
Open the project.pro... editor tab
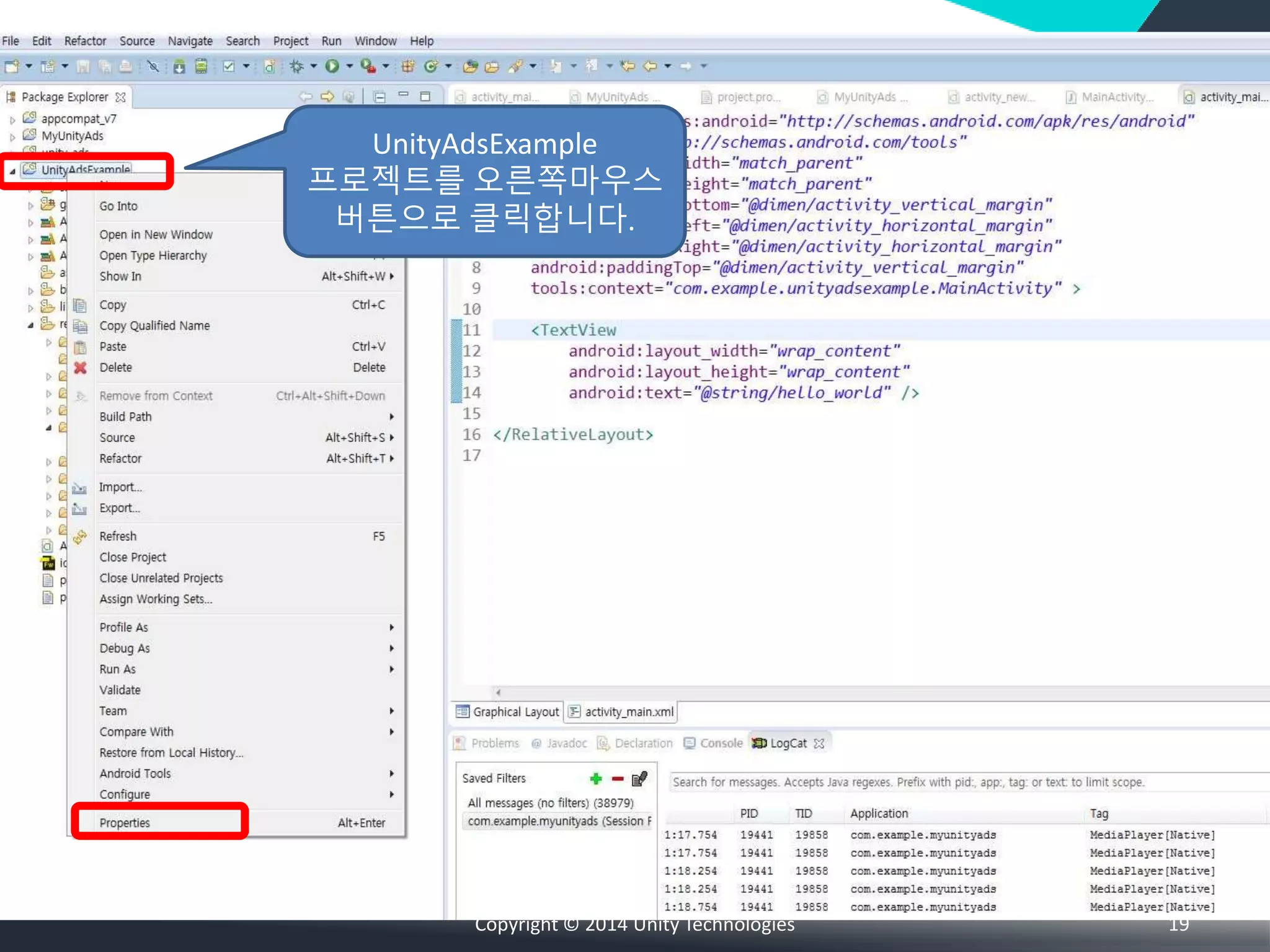[x=740, y=97]
